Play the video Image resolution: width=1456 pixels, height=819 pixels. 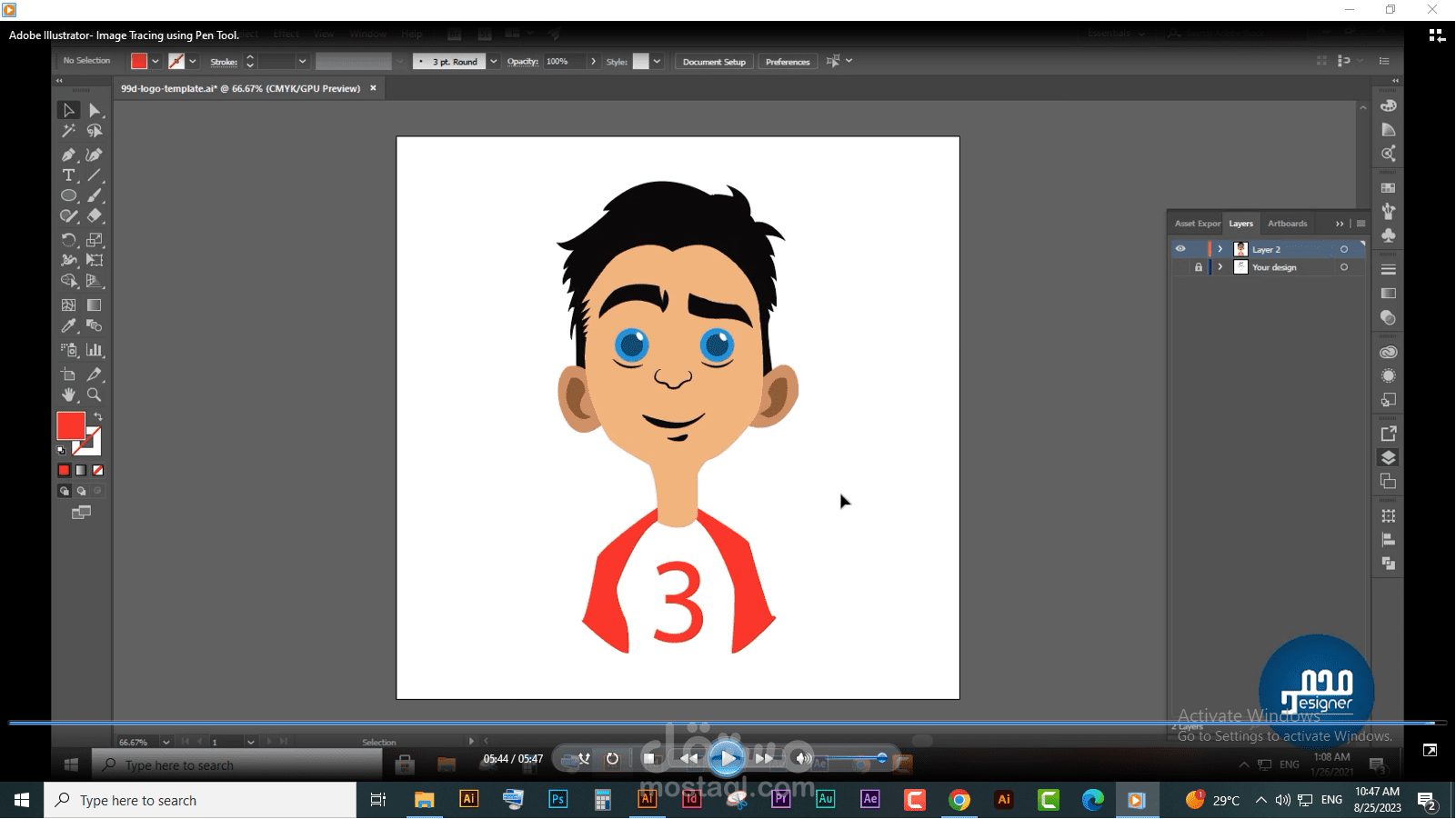[727, 758]
